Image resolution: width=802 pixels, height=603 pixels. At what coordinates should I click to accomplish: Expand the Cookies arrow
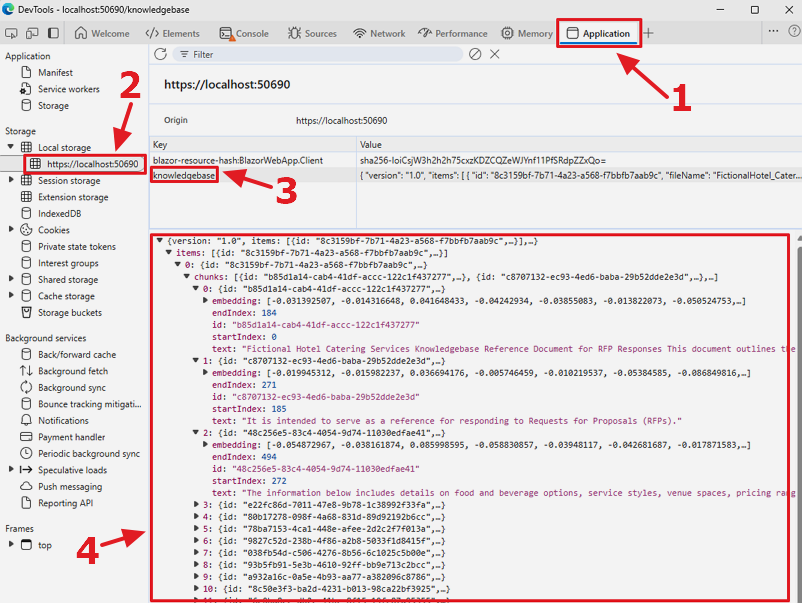pyautogui.click(x=11, y=229)
